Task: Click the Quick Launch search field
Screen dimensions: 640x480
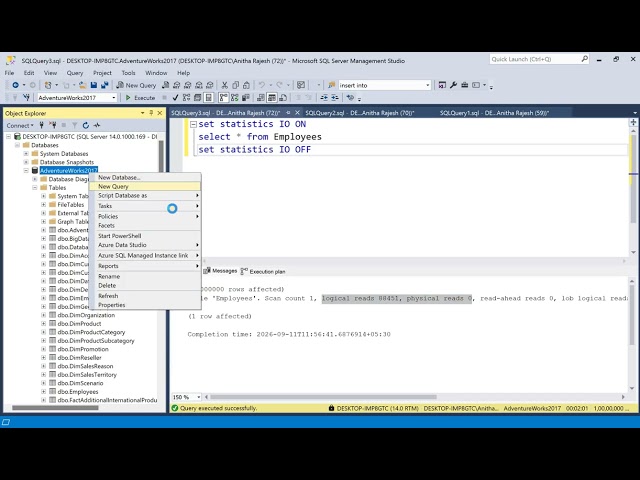Action: (539, 59)
